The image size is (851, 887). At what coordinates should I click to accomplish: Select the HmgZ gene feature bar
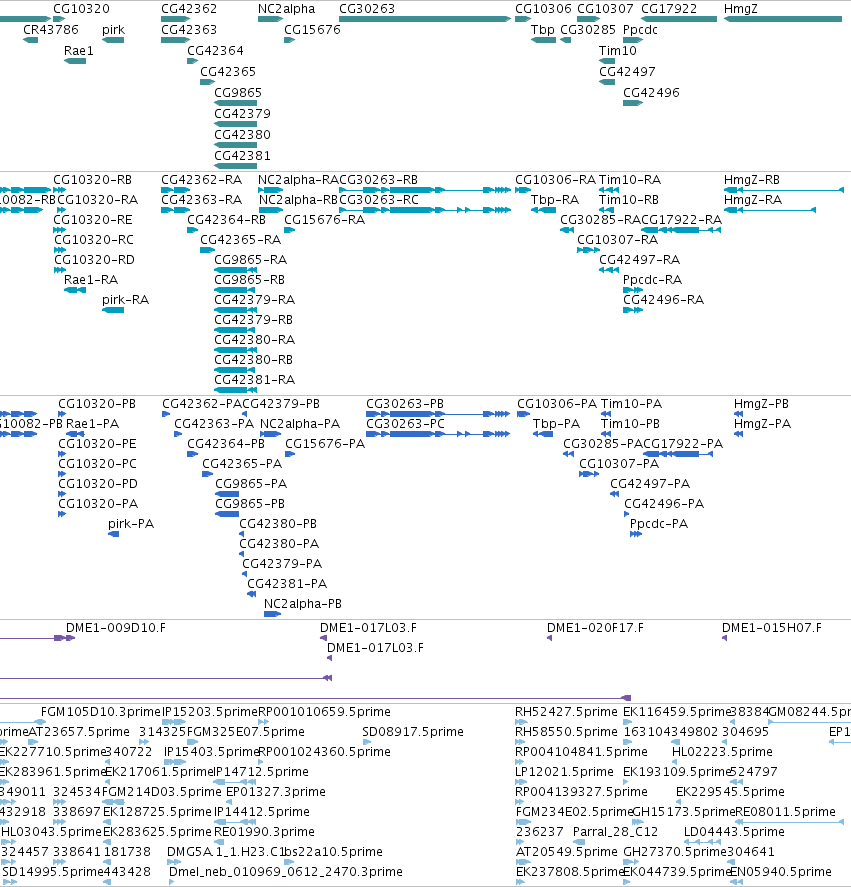[x=783, y=19]
